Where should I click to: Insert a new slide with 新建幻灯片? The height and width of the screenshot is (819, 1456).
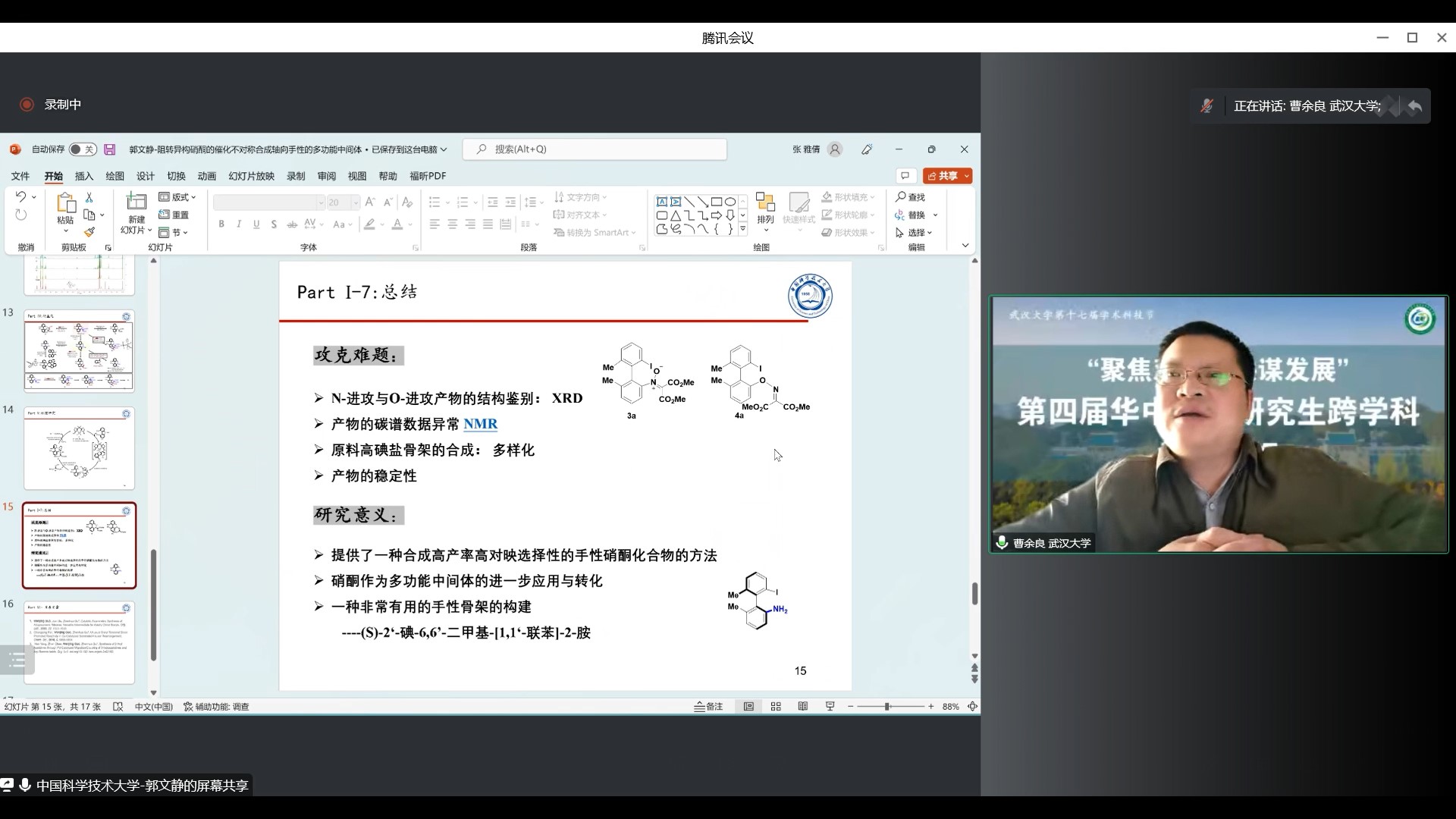click(136, 203)
